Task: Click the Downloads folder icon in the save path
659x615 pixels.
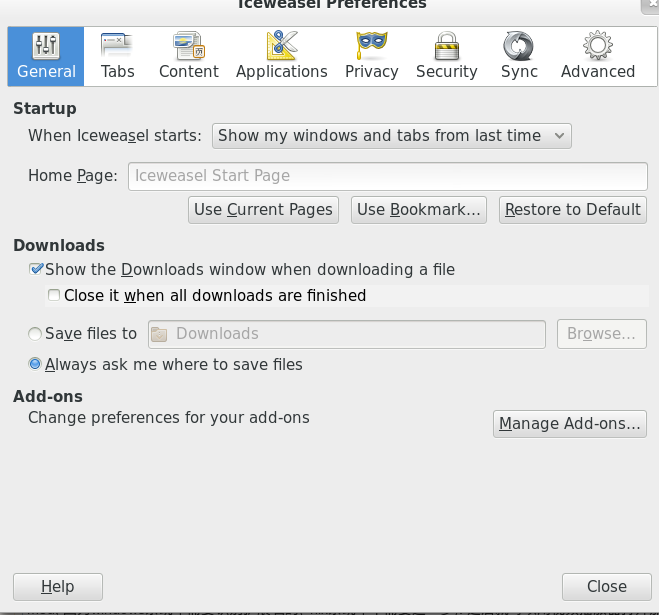Action: 159,335
